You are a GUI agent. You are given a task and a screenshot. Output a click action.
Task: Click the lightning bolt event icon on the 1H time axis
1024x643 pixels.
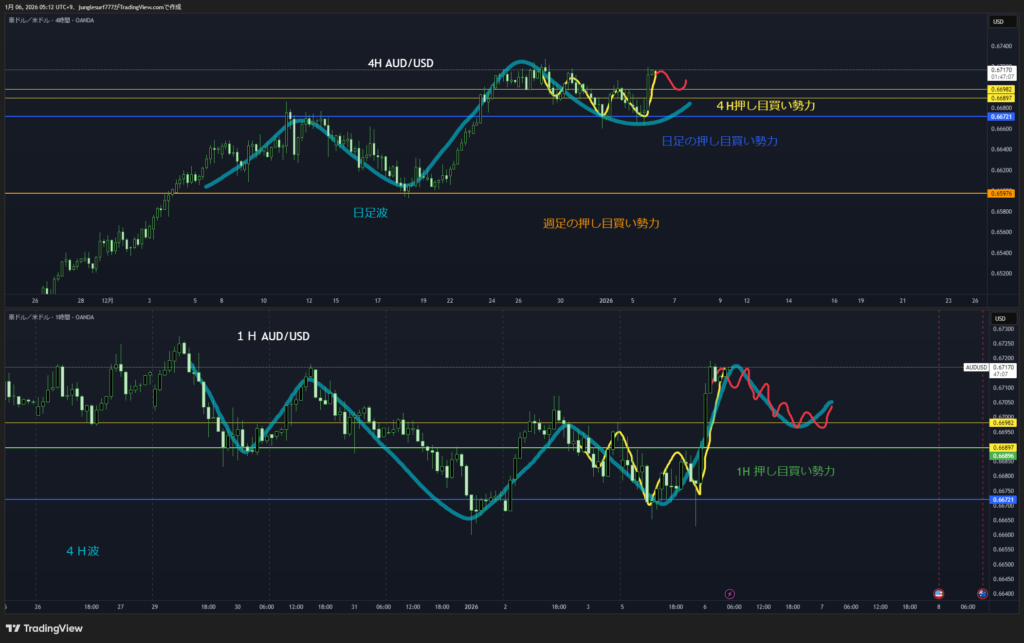click(729, 593)
